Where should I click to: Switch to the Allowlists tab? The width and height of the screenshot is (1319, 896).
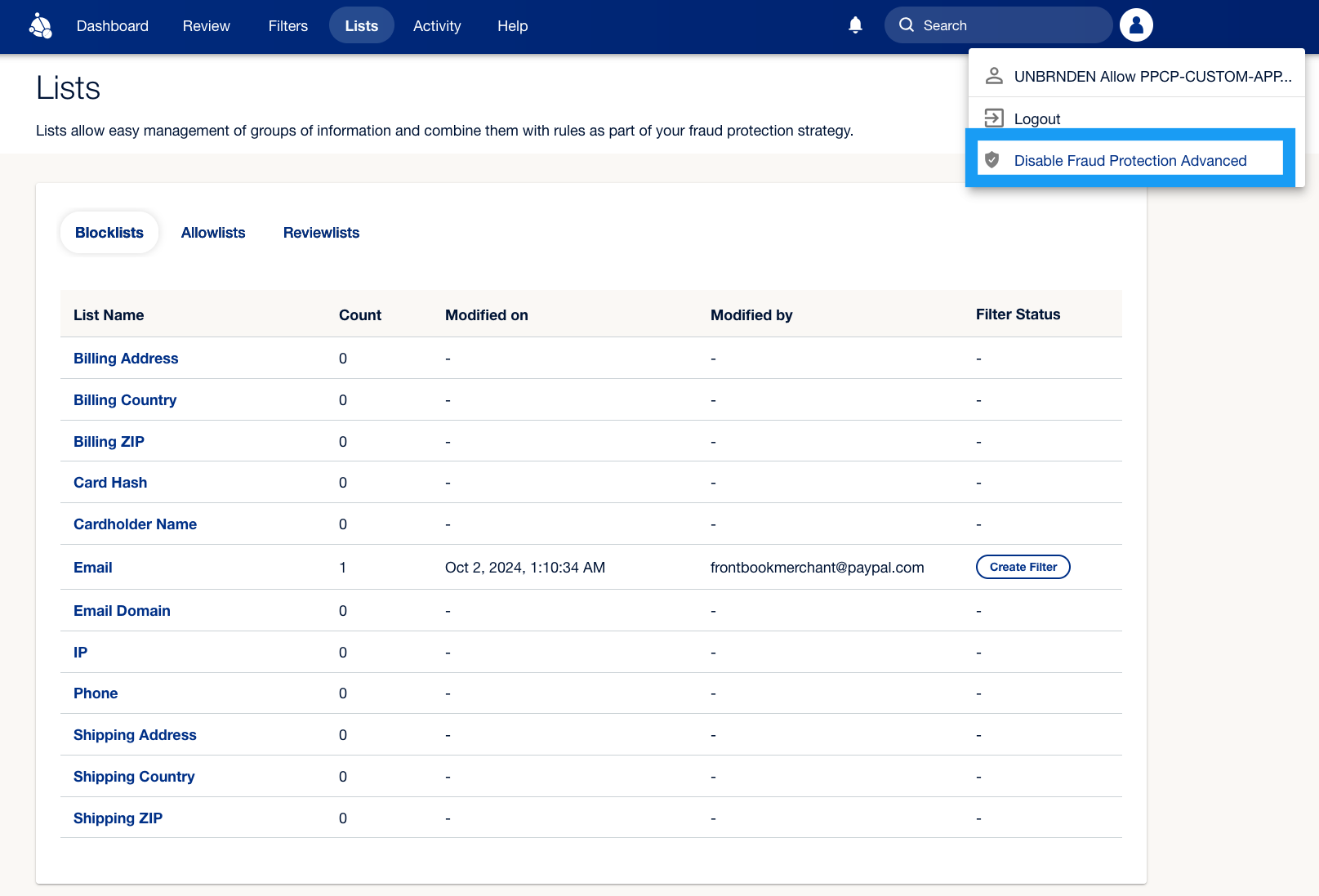point(213,233)
